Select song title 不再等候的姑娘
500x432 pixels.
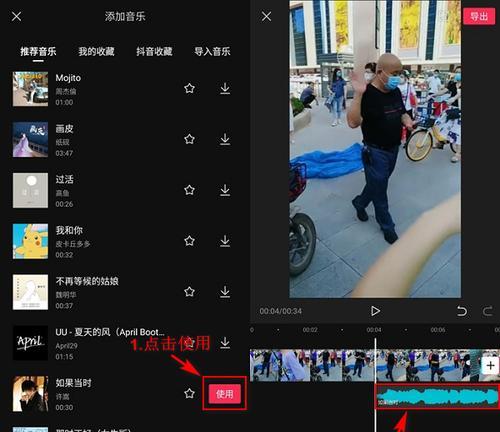pos(87,281)
